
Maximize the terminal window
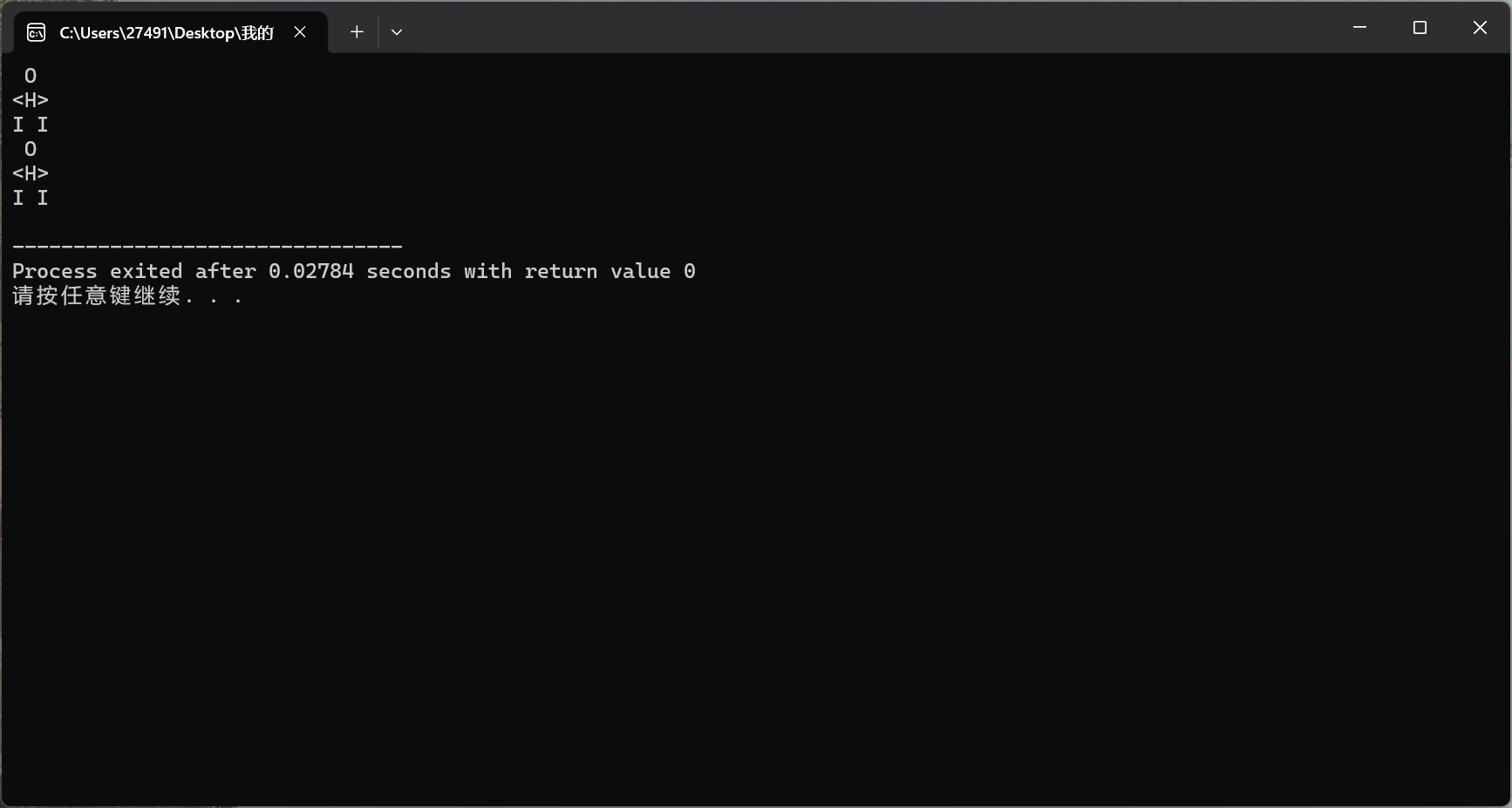click(1420, 28)
